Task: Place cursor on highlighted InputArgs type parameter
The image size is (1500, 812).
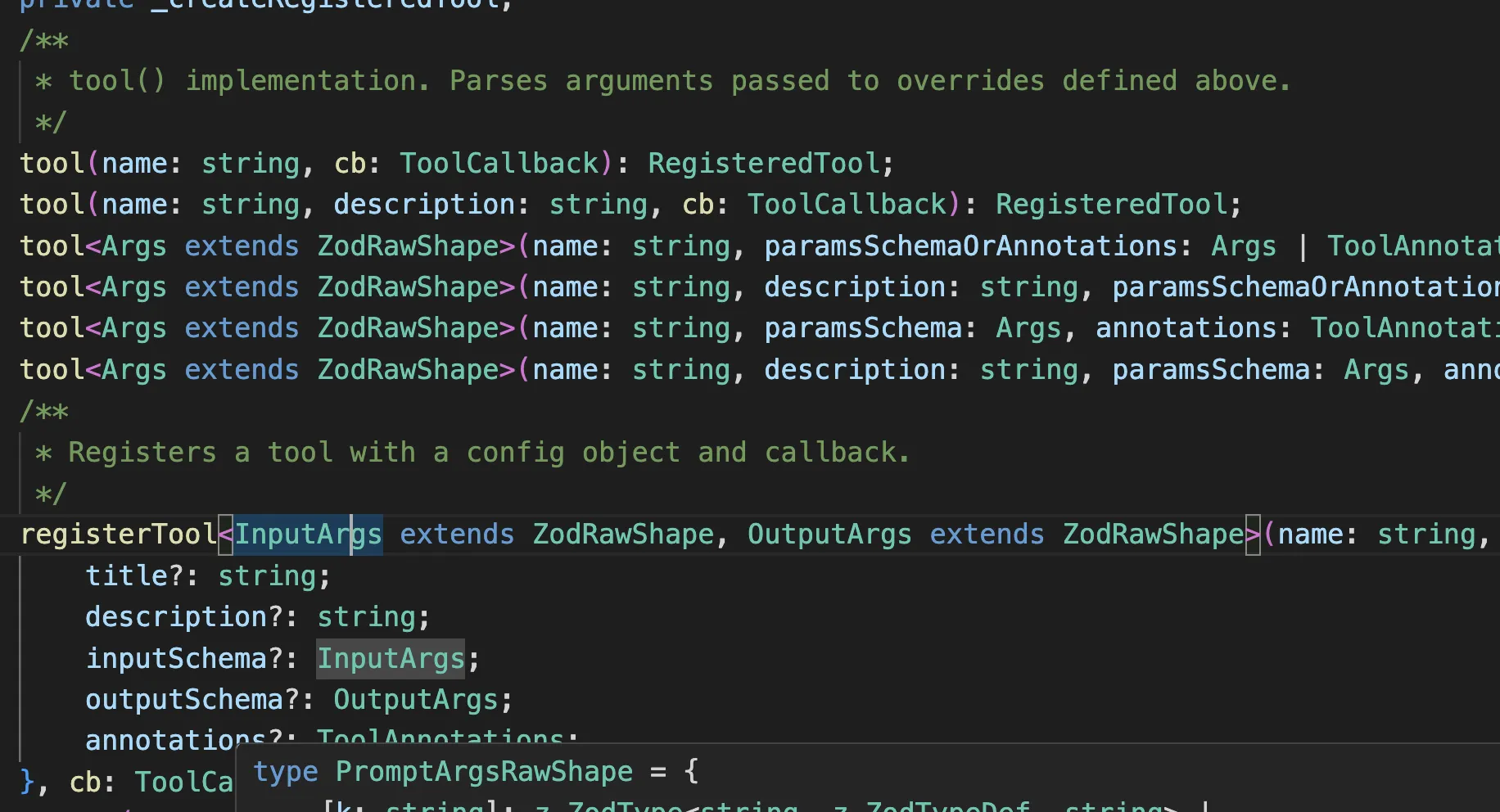Action: tap(308, 535)
